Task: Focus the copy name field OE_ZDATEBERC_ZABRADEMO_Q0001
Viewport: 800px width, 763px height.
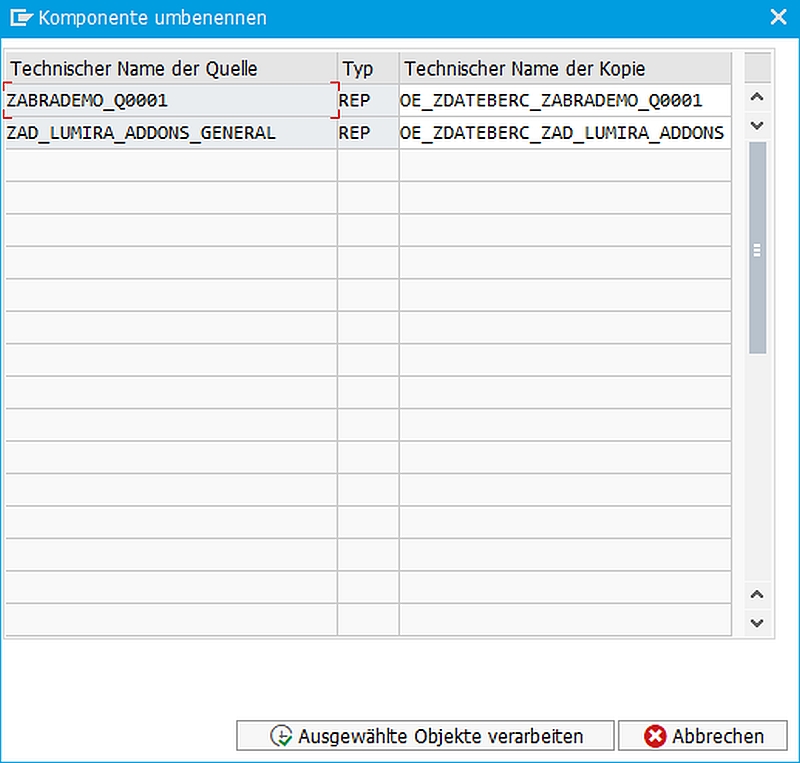Action: click(564, 100)
